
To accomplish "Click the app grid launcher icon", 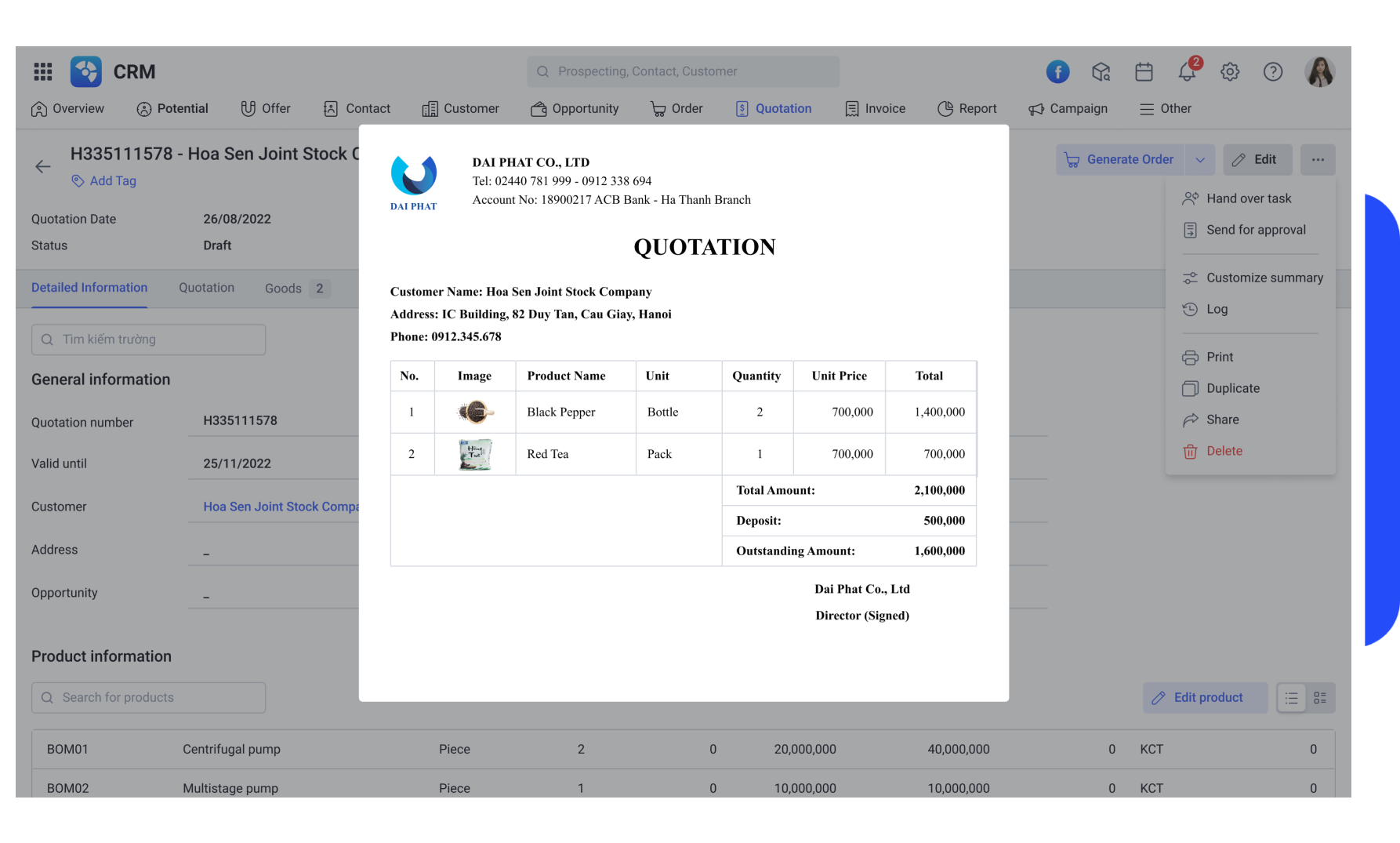I will (42, 71).
